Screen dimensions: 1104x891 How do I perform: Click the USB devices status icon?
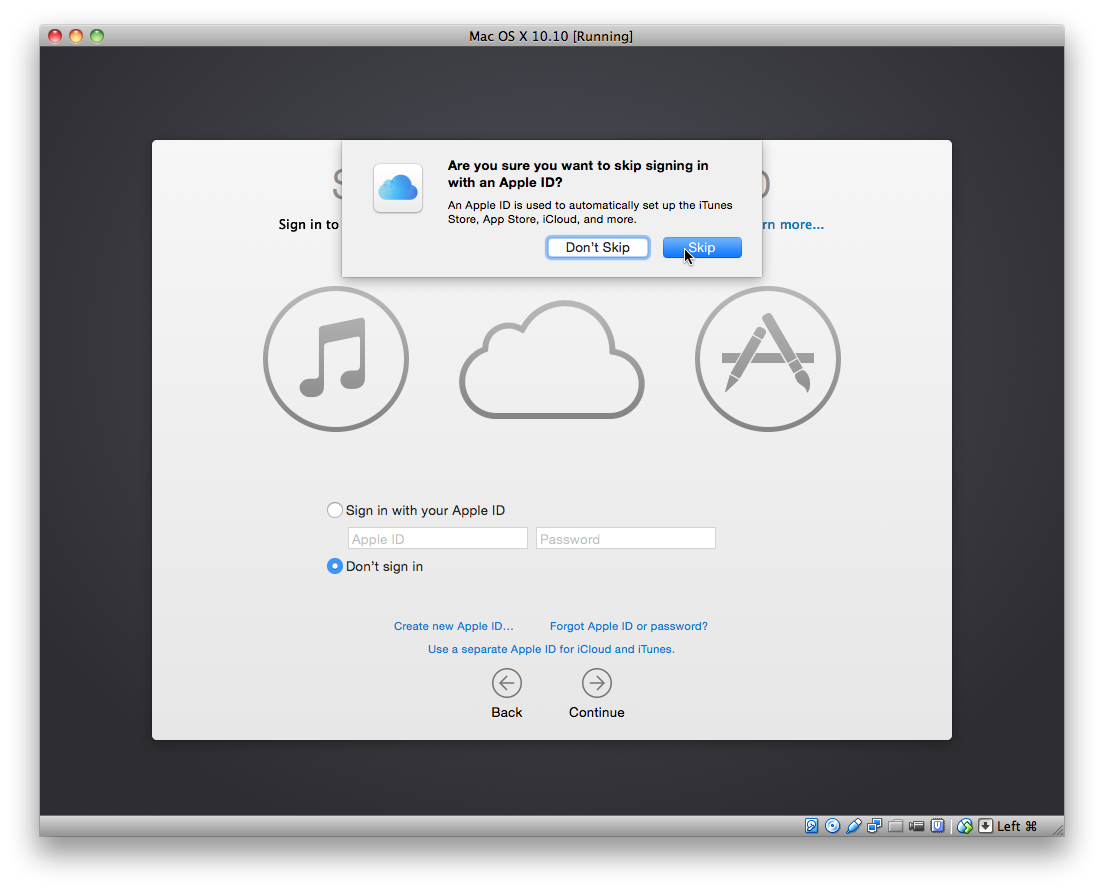[854, 826]
